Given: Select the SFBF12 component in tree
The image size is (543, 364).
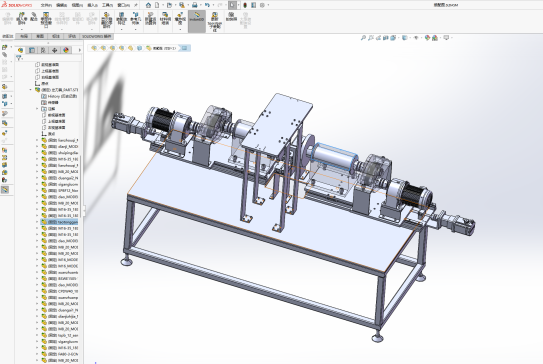Looking at the screenshot, I should point(60,190).
